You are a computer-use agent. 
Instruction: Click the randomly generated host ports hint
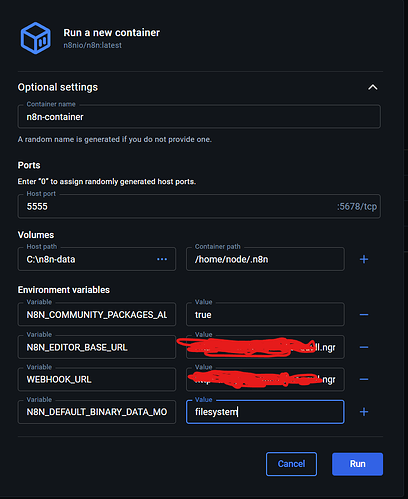click(x=107, y=182)
